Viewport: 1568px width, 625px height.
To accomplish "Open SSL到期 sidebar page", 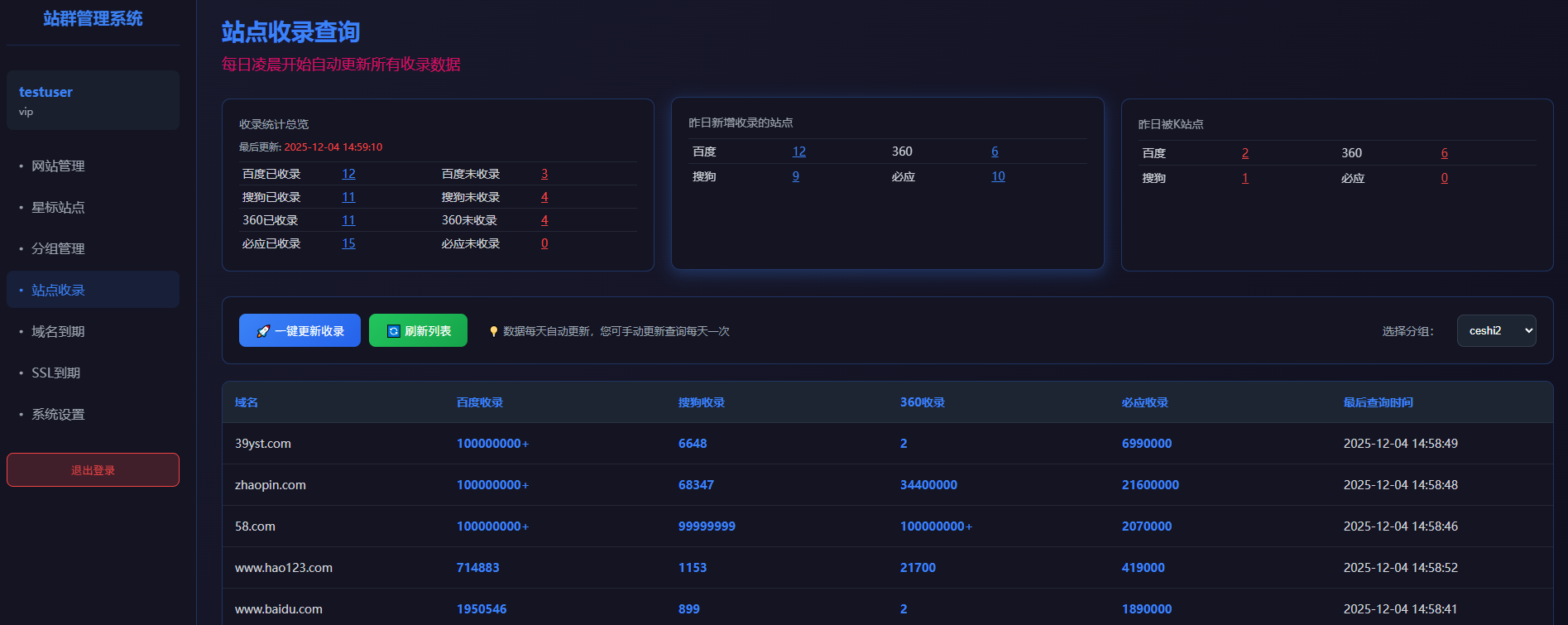I will [x=93, y=373].
